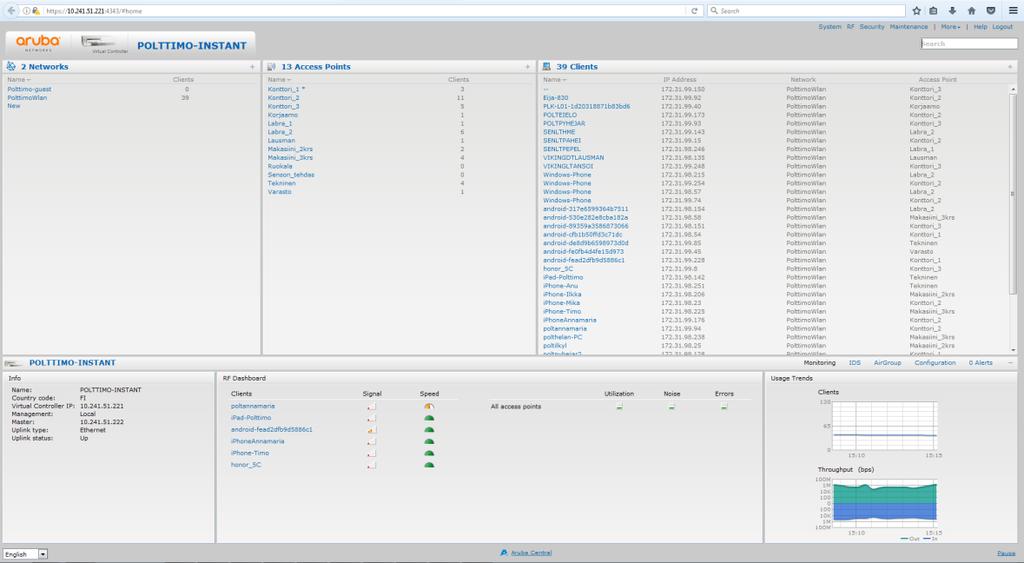Click the signal icon for honor_5C
Image resolution: width=1024 pixels, height=563 pixels.
(372, 465)
